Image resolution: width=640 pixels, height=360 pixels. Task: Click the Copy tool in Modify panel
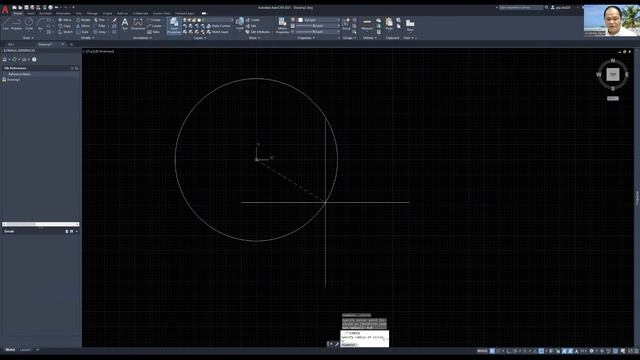pyautogui.click(x=64, y=26)
